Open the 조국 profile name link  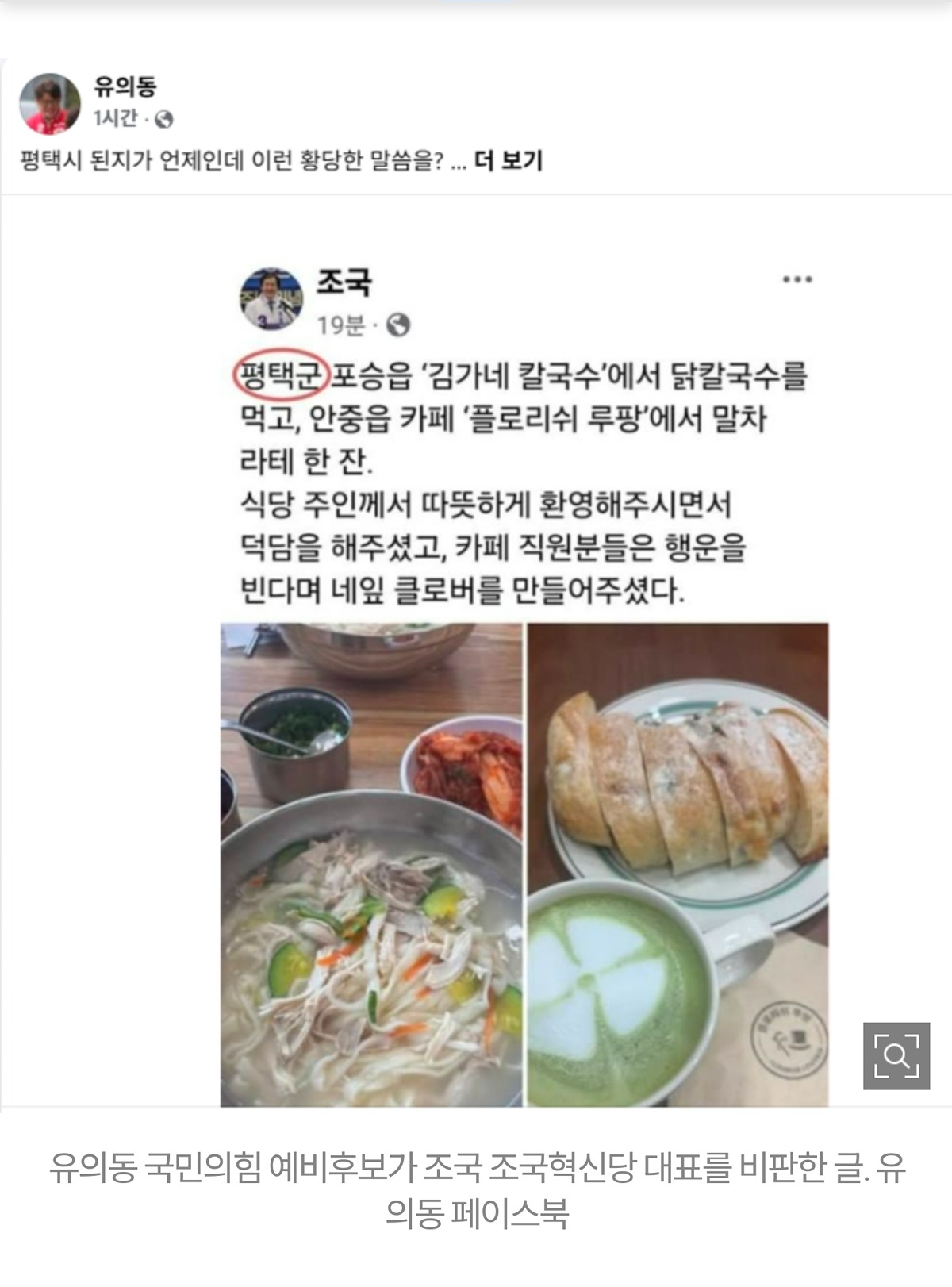coord(344,281)
